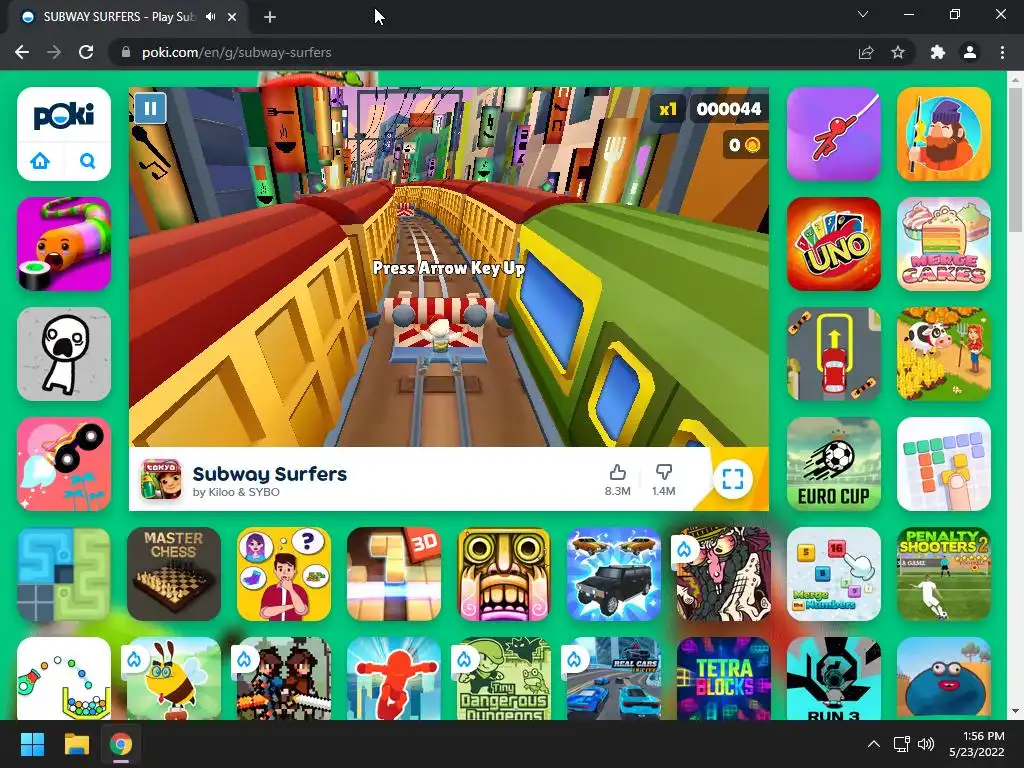Viewport: 1024px width, 768px height.
Task: Mute the Subway Surfers tab audio
Action: (x=210, y=17)
